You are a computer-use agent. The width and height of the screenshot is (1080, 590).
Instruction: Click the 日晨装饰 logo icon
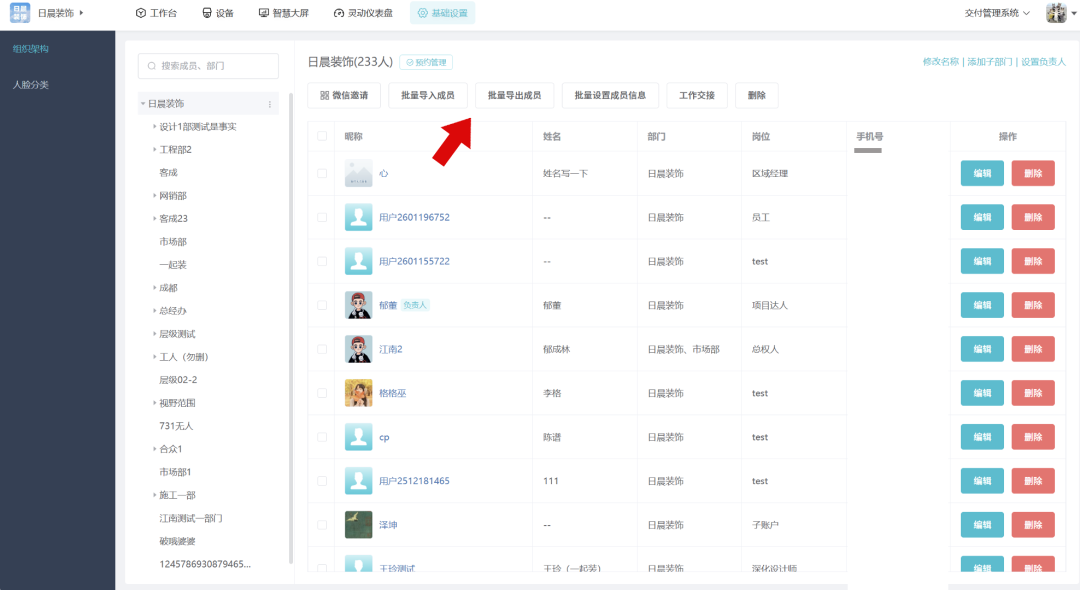(x=19, y=13)
